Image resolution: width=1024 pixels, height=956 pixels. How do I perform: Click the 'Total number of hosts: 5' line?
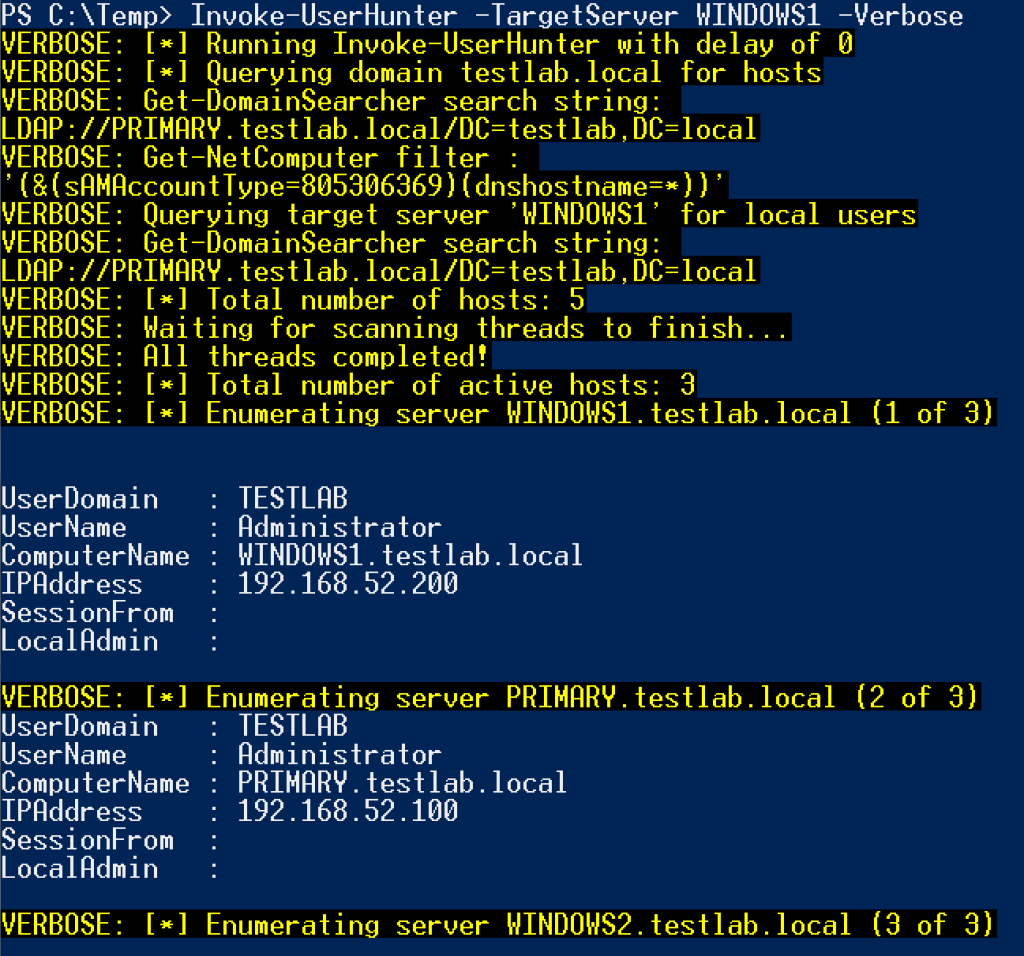click(x=293, y=300)
